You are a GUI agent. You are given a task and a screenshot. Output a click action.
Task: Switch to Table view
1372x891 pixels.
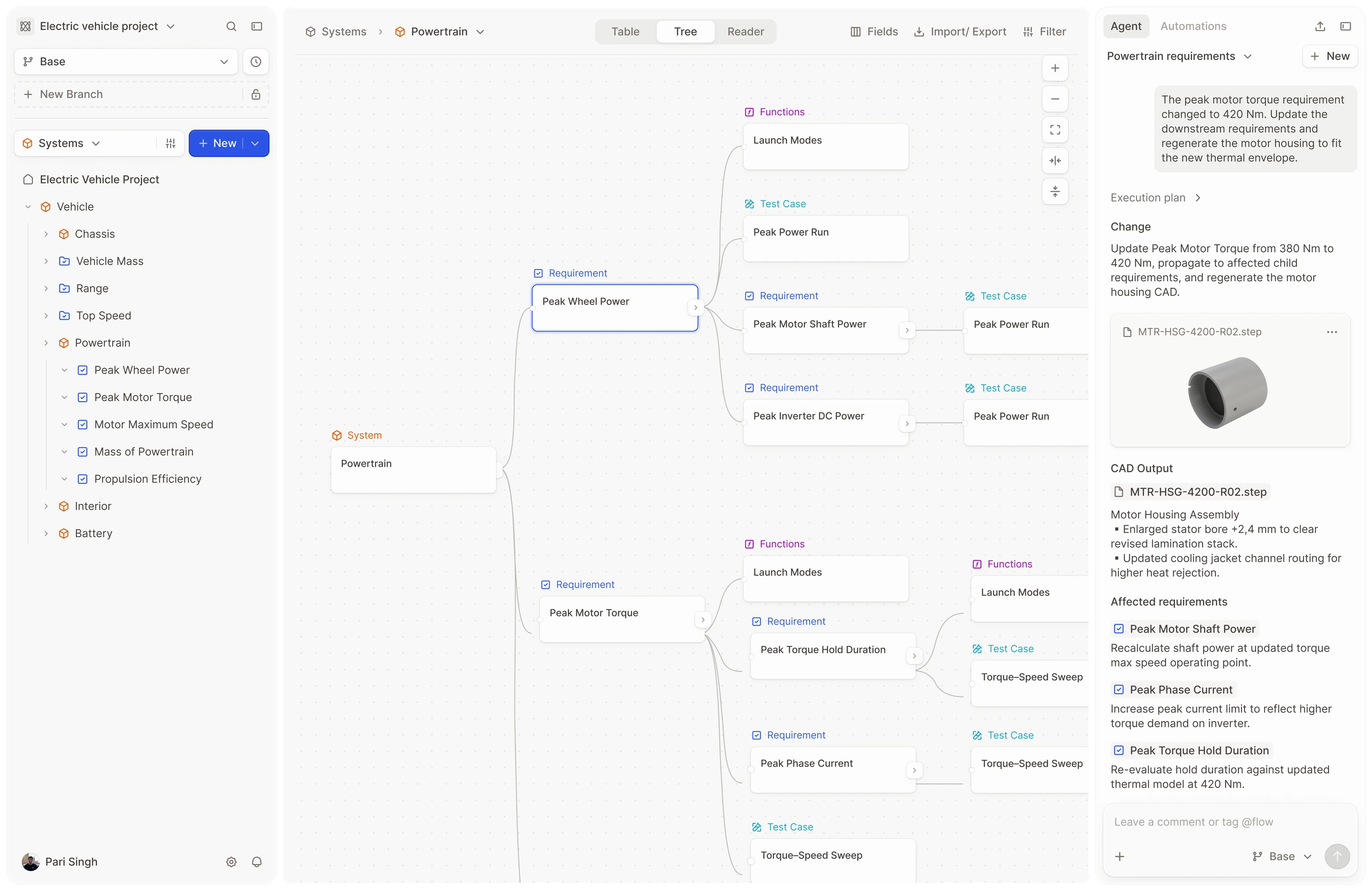click(625, 32)
